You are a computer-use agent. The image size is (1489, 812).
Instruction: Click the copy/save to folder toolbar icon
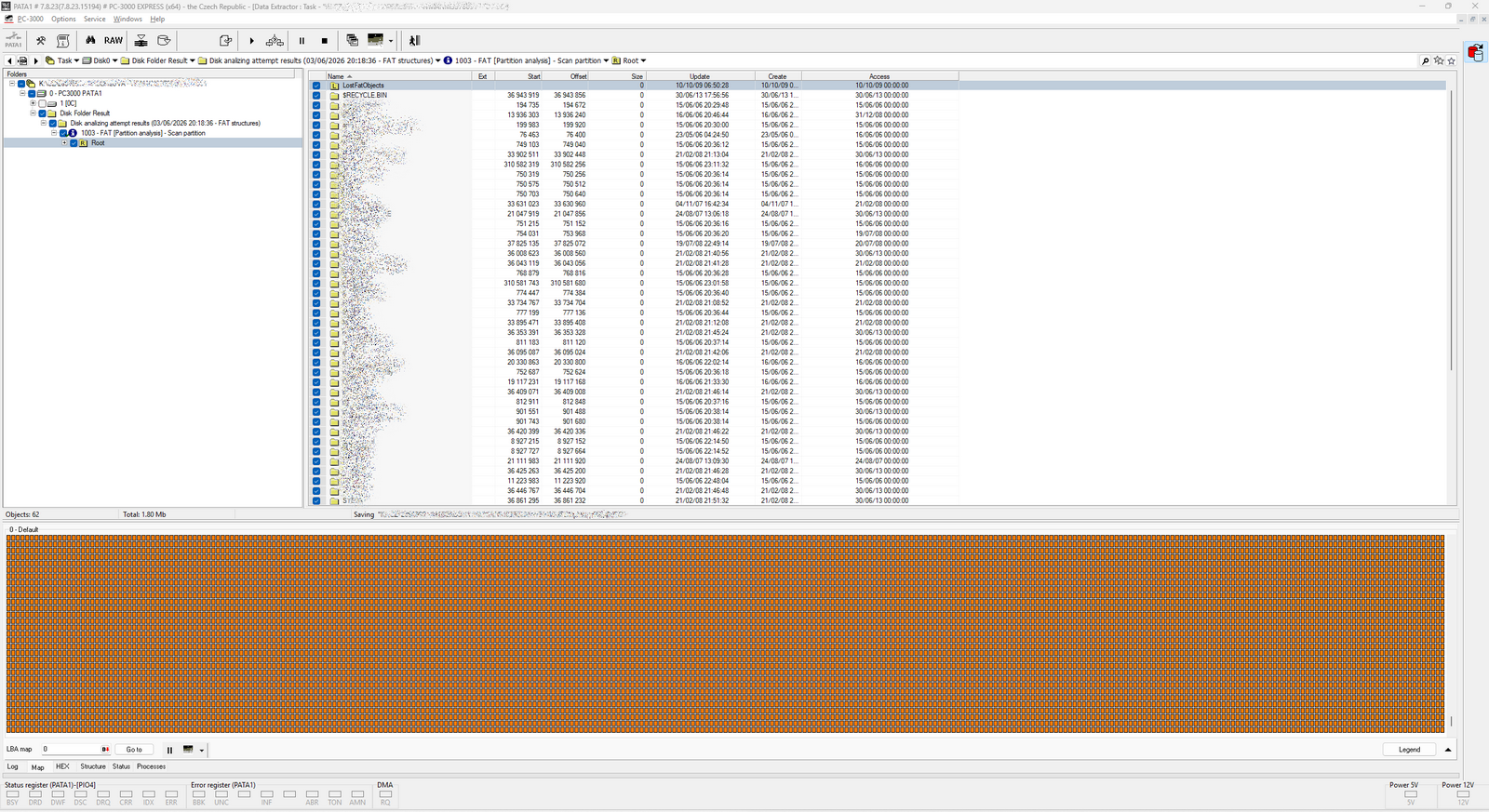pos(225,40)
